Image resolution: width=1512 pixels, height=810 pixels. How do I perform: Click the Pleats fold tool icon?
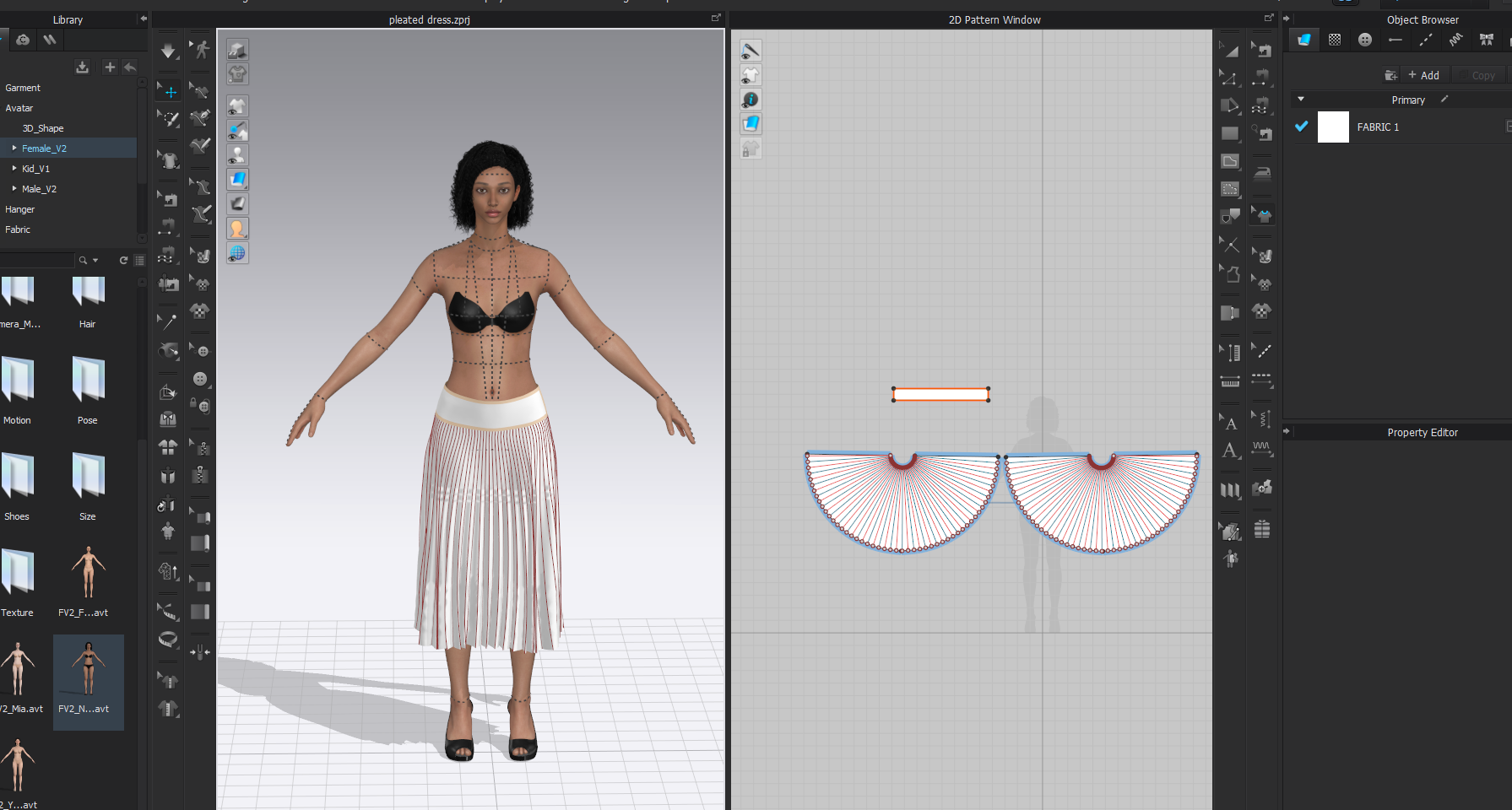pos(1230,489)
